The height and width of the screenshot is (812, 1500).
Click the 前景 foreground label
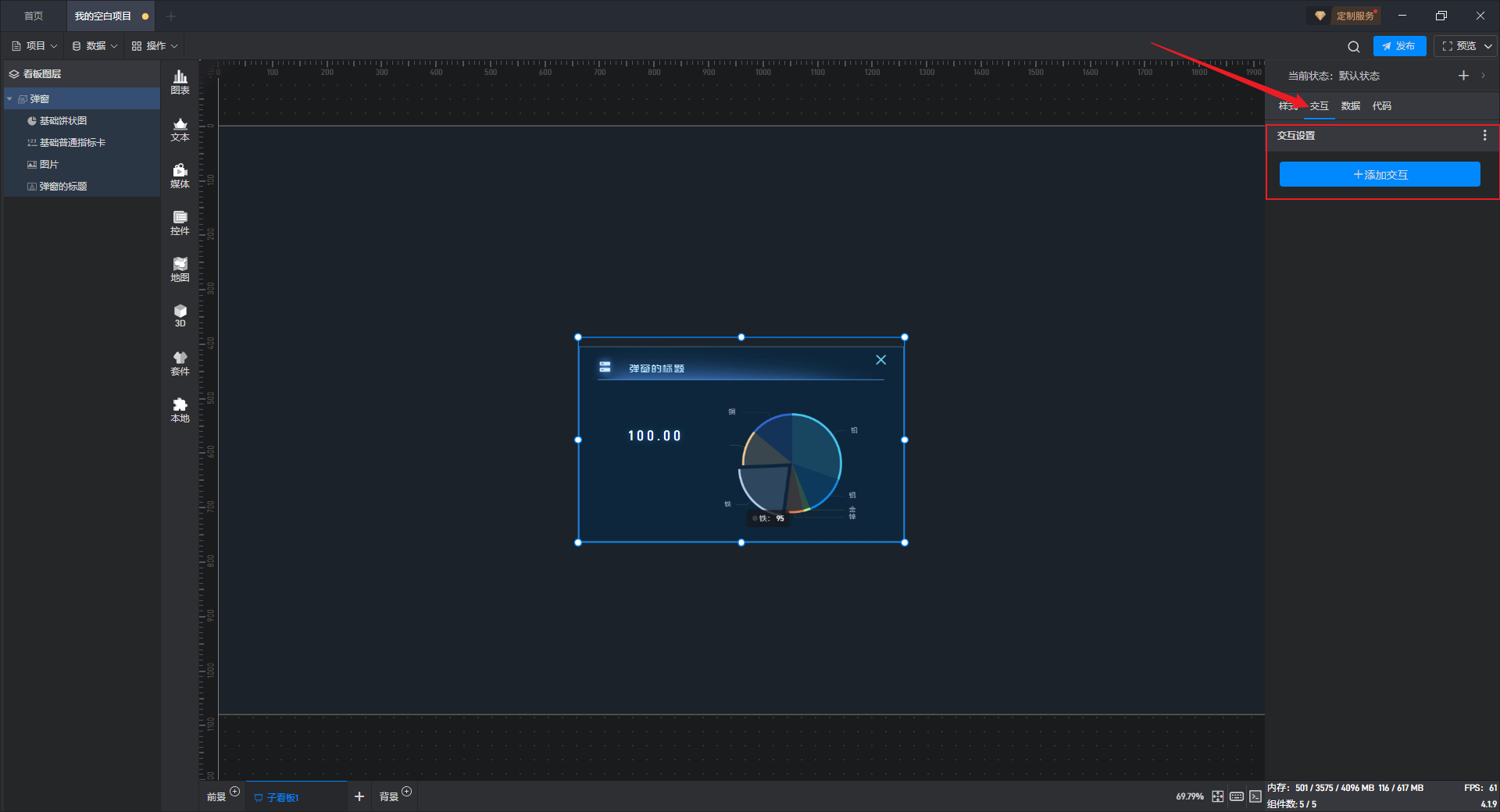click(x=216, y=797)
